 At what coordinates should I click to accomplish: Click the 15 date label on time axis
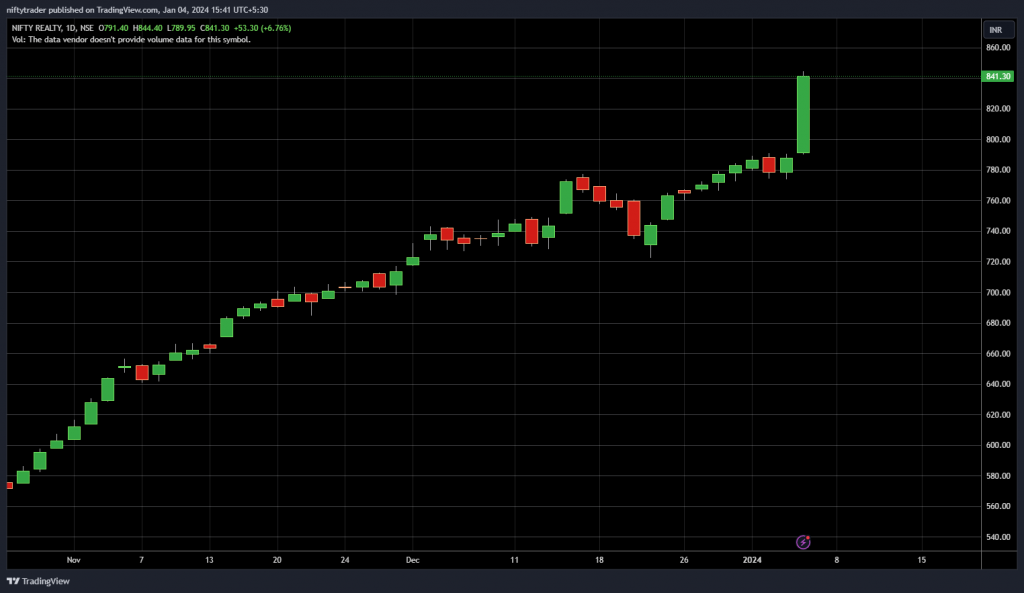921,560
